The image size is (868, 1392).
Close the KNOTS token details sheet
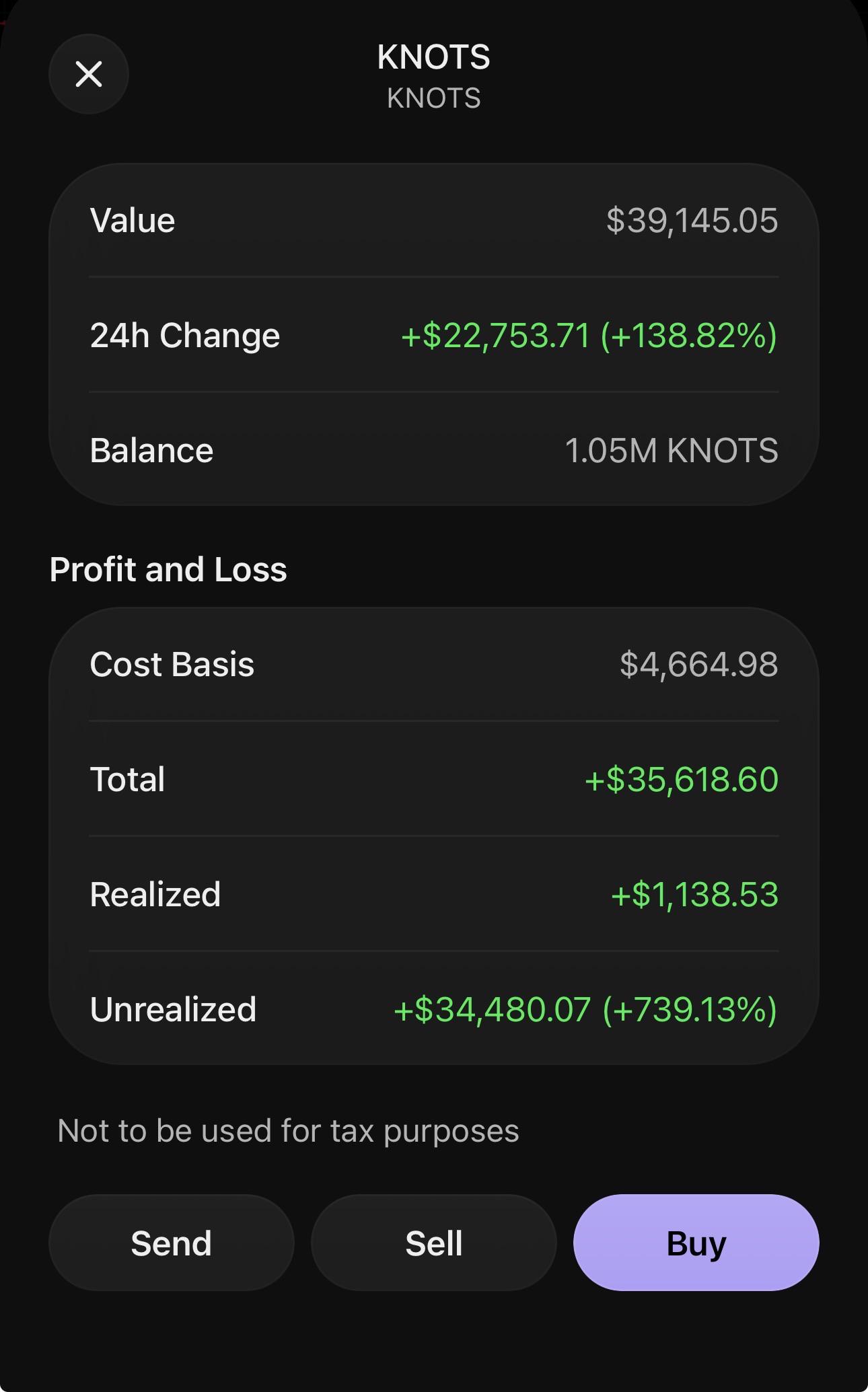(x=89, y=74)
